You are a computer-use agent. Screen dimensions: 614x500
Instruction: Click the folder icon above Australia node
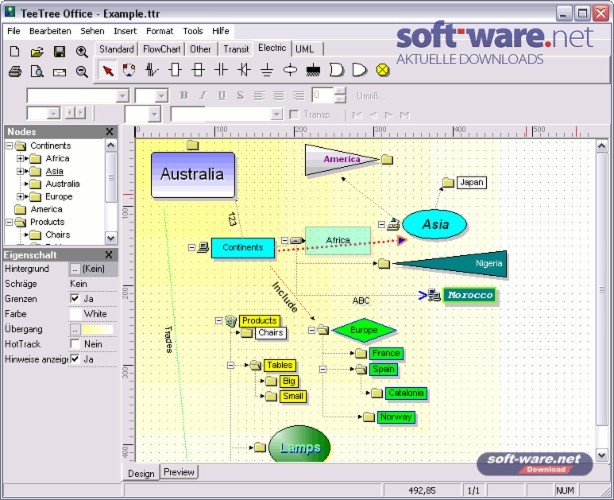tap(192, 145)
